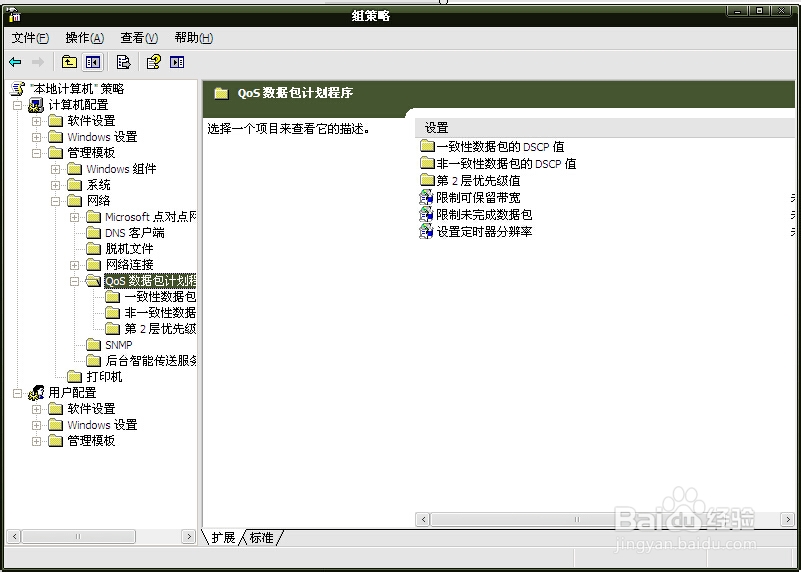
Task: Click the folder icon of 后台智能传送服务
Action: tap(93, 361)
